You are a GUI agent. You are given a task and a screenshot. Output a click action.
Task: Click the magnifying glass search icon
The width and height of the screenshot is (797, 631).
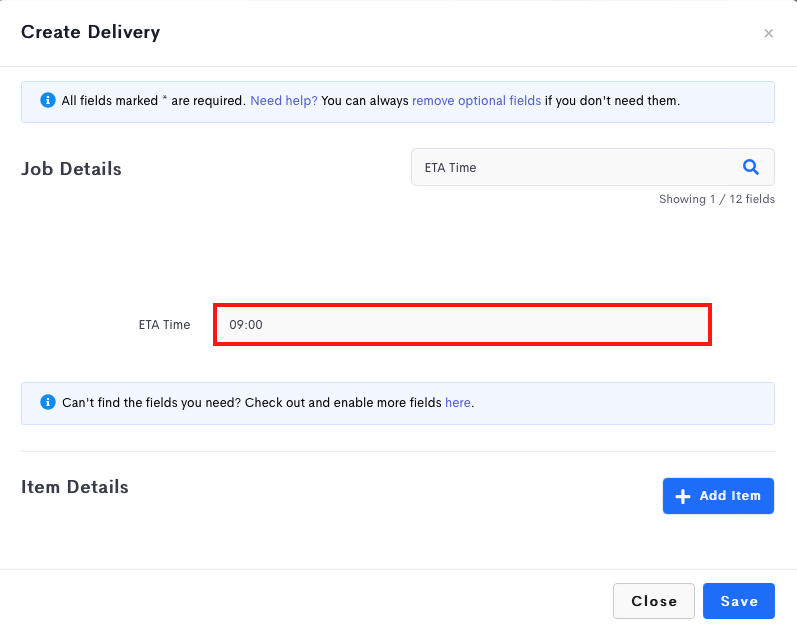(751, 167)
